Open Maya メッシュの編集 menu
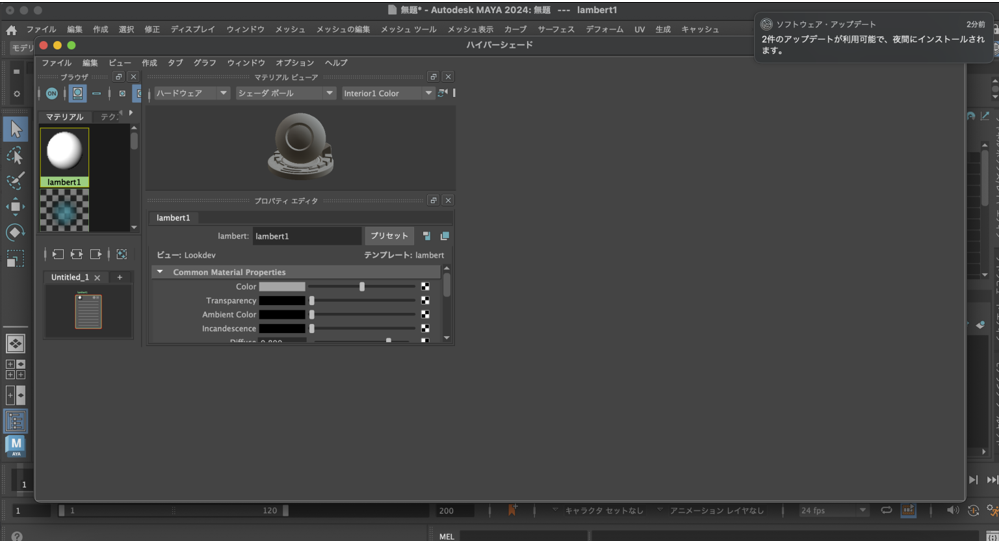Image resolution: width=999 pixels, height=541 pixels. click(x=343, y=29)
